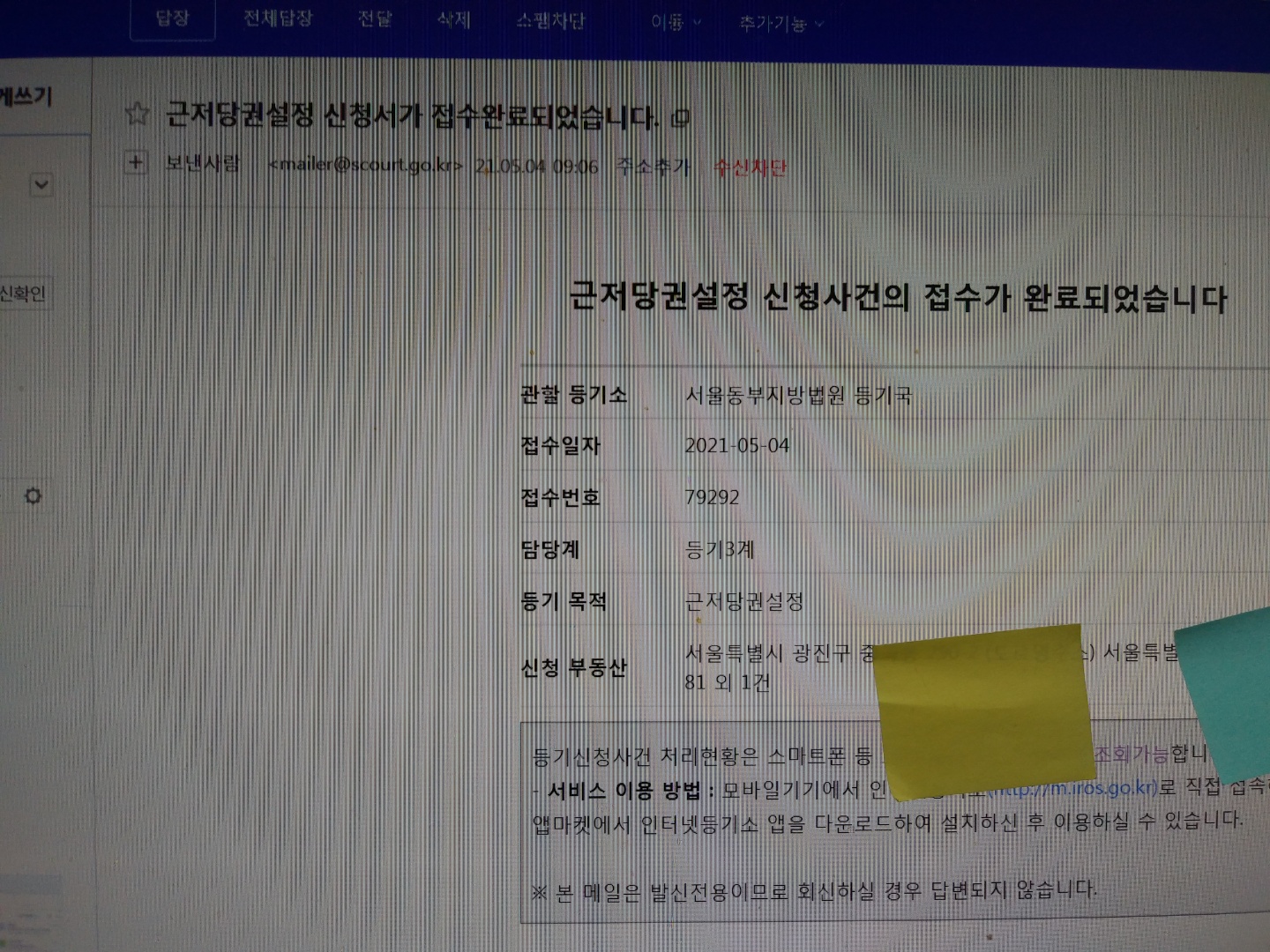Delete the mail with 삭제
1270x952 pixels.
(454, 19)
